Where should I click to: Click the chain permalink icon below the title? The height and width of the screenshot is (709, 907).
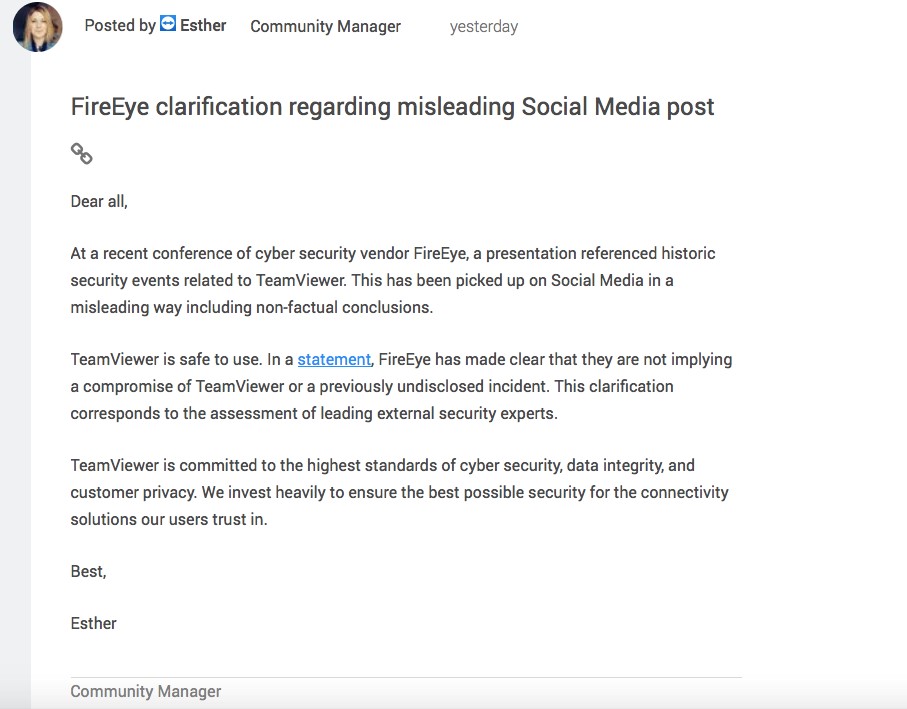tap(82, 154)
